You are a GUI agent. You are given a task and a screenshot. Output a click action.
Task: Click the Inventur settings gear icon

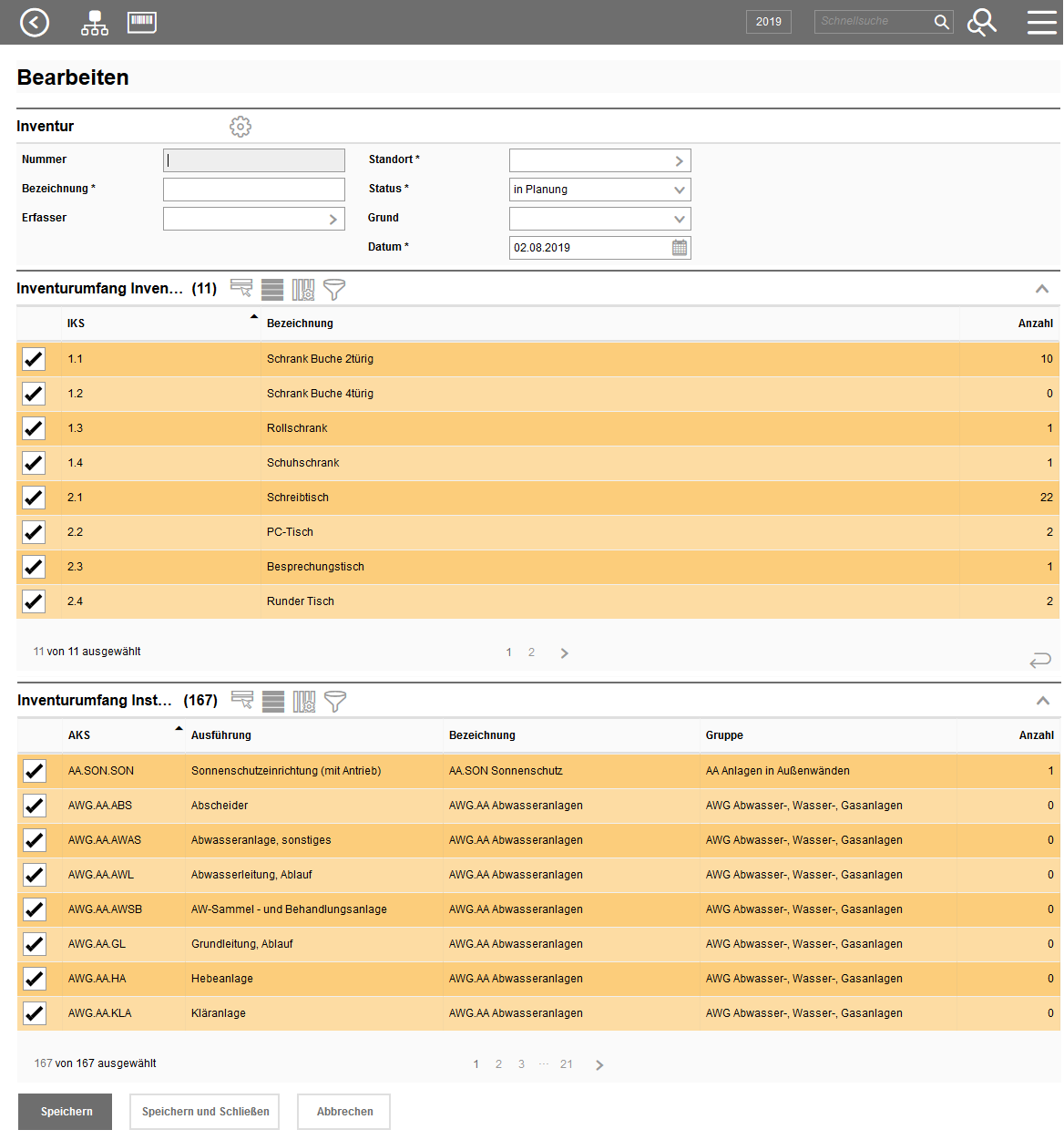coord(240,127)
